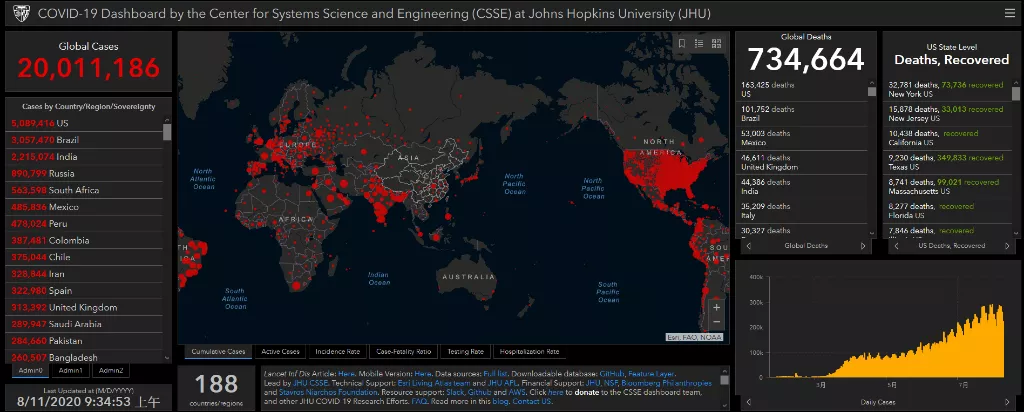Screen dimensions: 1024x412
Task: Click the JHU shield logo
Action: coord(21,13)
